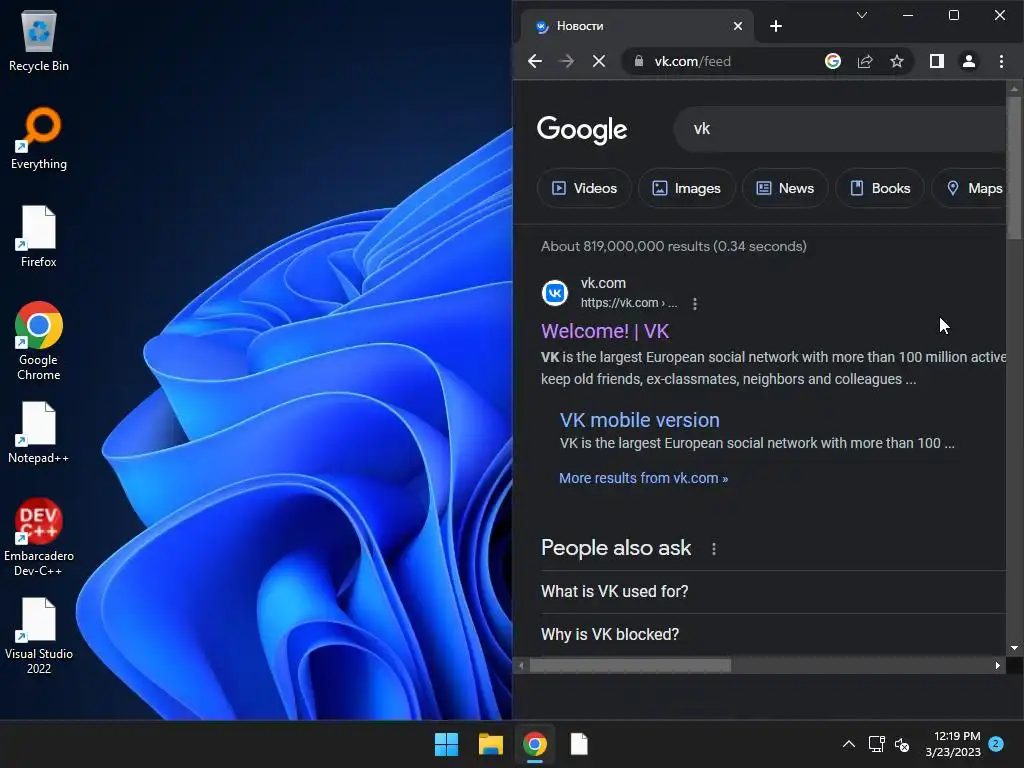Click the horizontal scrollbar thumb
Viewport: 1024px width, 768px height.
click(x=630, y=665)
